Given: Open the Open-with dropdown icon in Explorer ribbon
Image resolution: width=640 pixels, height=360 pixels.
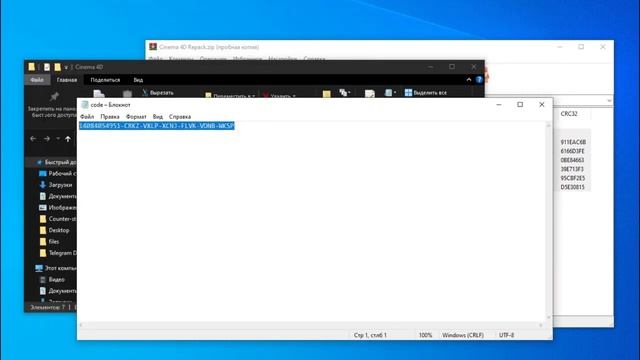Looking at the screenshot, I should pos(390,93).
